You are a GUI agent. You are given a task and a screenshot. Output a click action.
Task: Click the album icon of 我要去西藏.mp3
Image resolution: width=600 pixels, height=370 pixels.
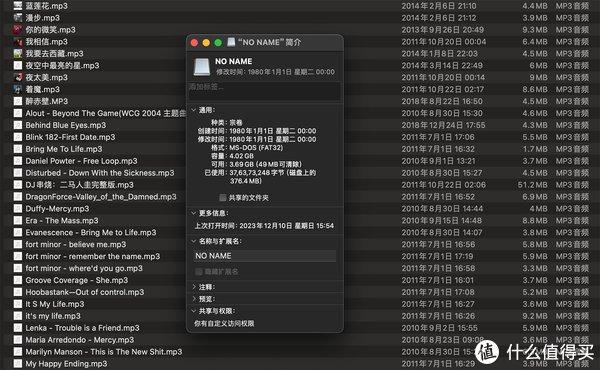point(18,53)
